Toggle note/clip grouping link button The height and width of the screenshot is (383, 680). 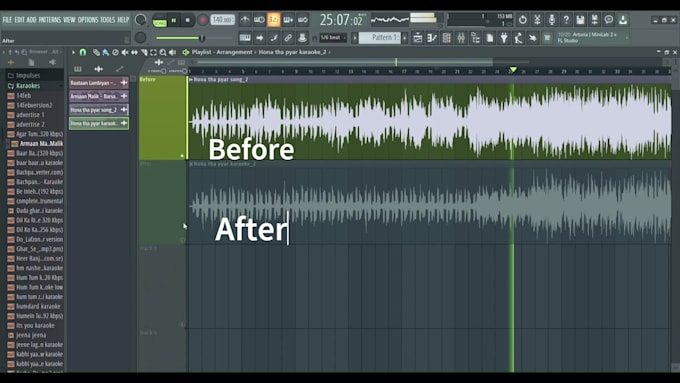tap(288, 38)
